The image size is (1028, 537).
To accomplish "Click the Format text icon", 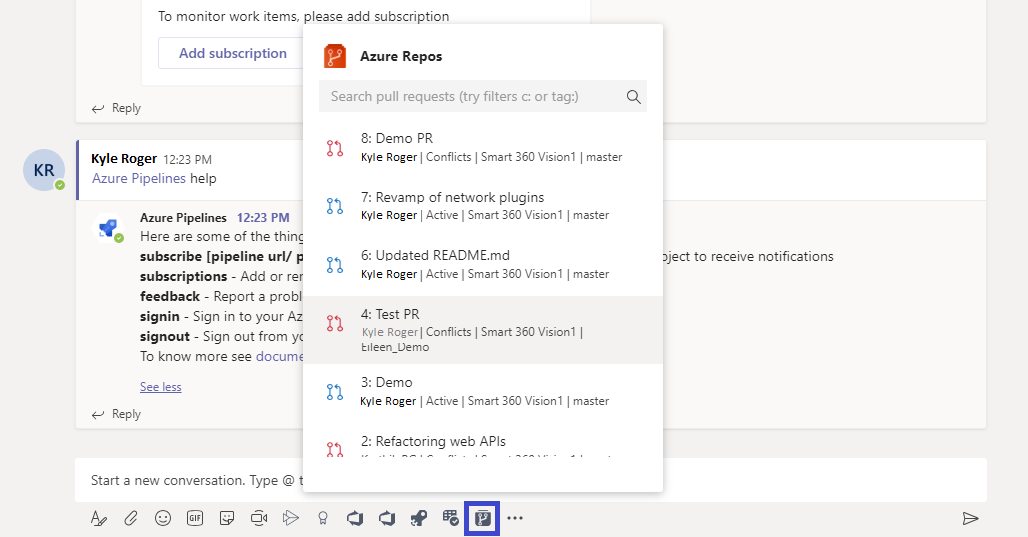I will (x=98, y=518).
